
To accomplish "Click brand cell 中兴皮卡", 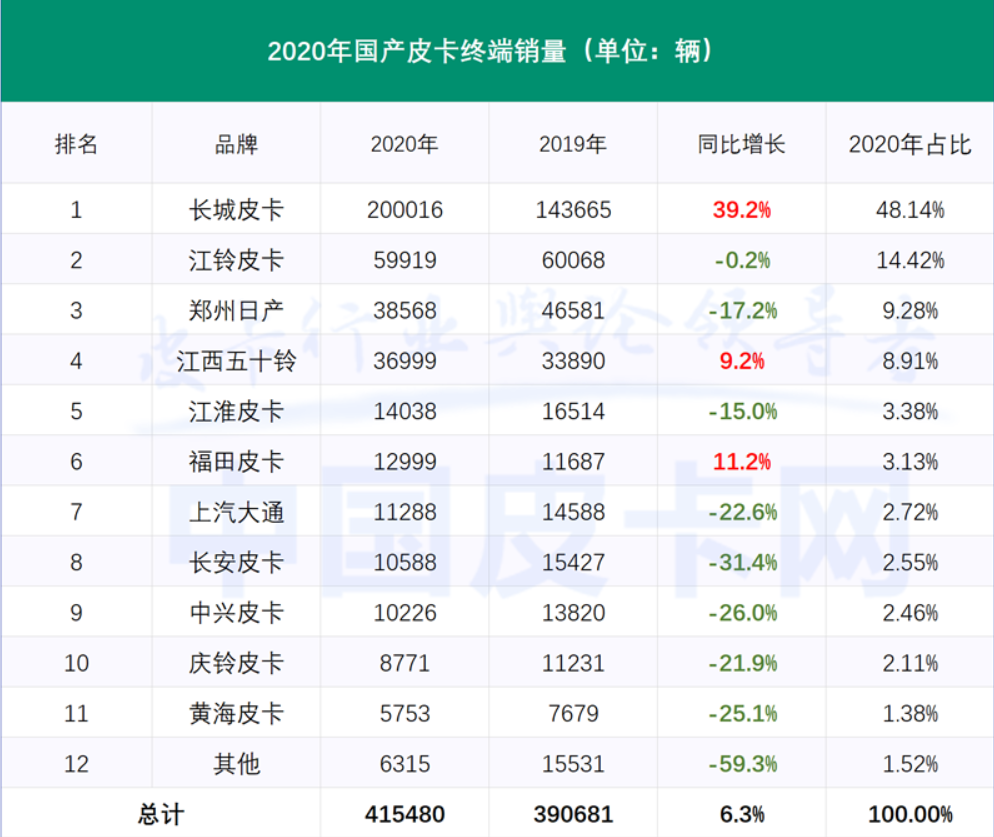I will click(236, 613).
